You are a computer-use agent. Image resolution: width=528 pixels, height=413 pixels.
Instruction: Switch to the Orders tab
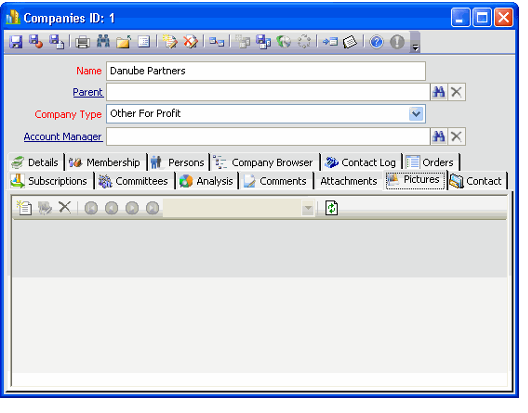[x=431, y=162]
